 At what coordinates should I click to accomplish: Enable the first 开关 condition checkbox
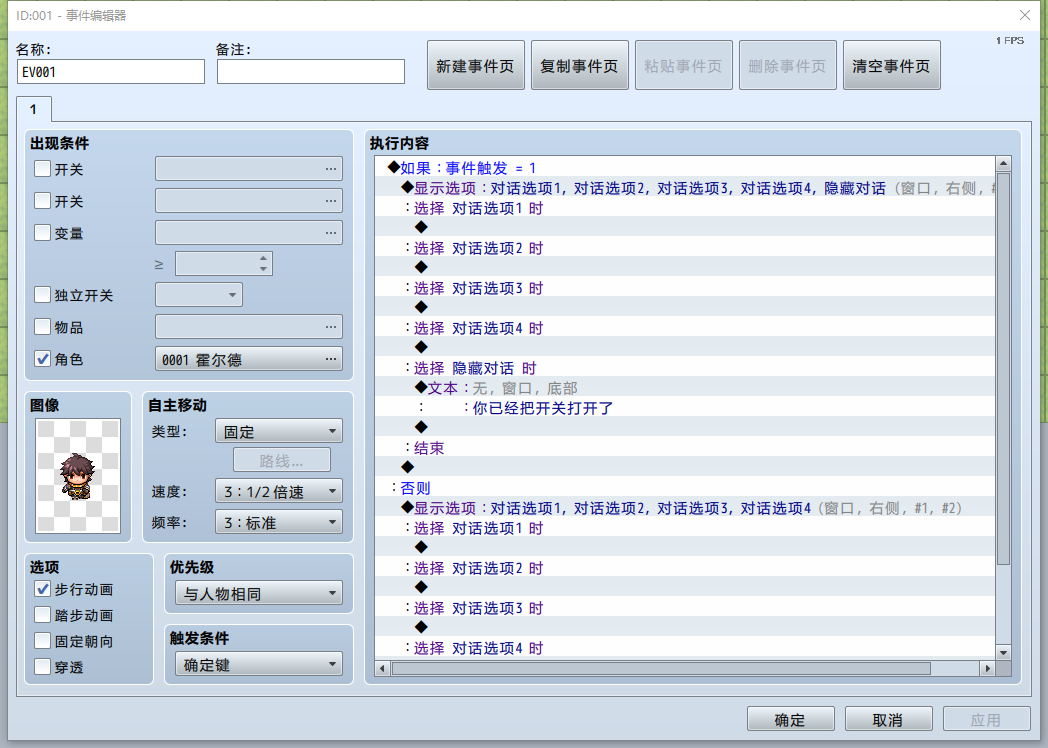(42, 168)
